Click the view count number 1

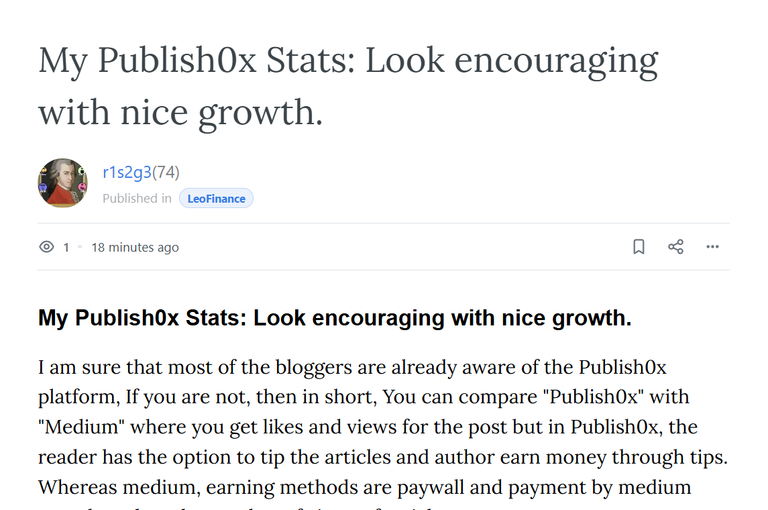[x=66, y=247]
